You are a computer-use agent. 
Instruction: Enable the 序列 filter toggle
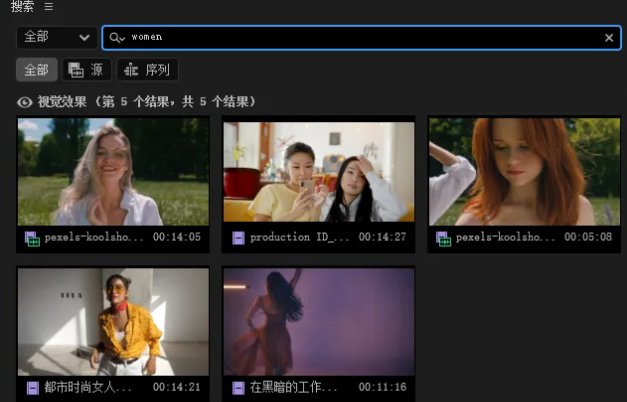pos(147,70)
